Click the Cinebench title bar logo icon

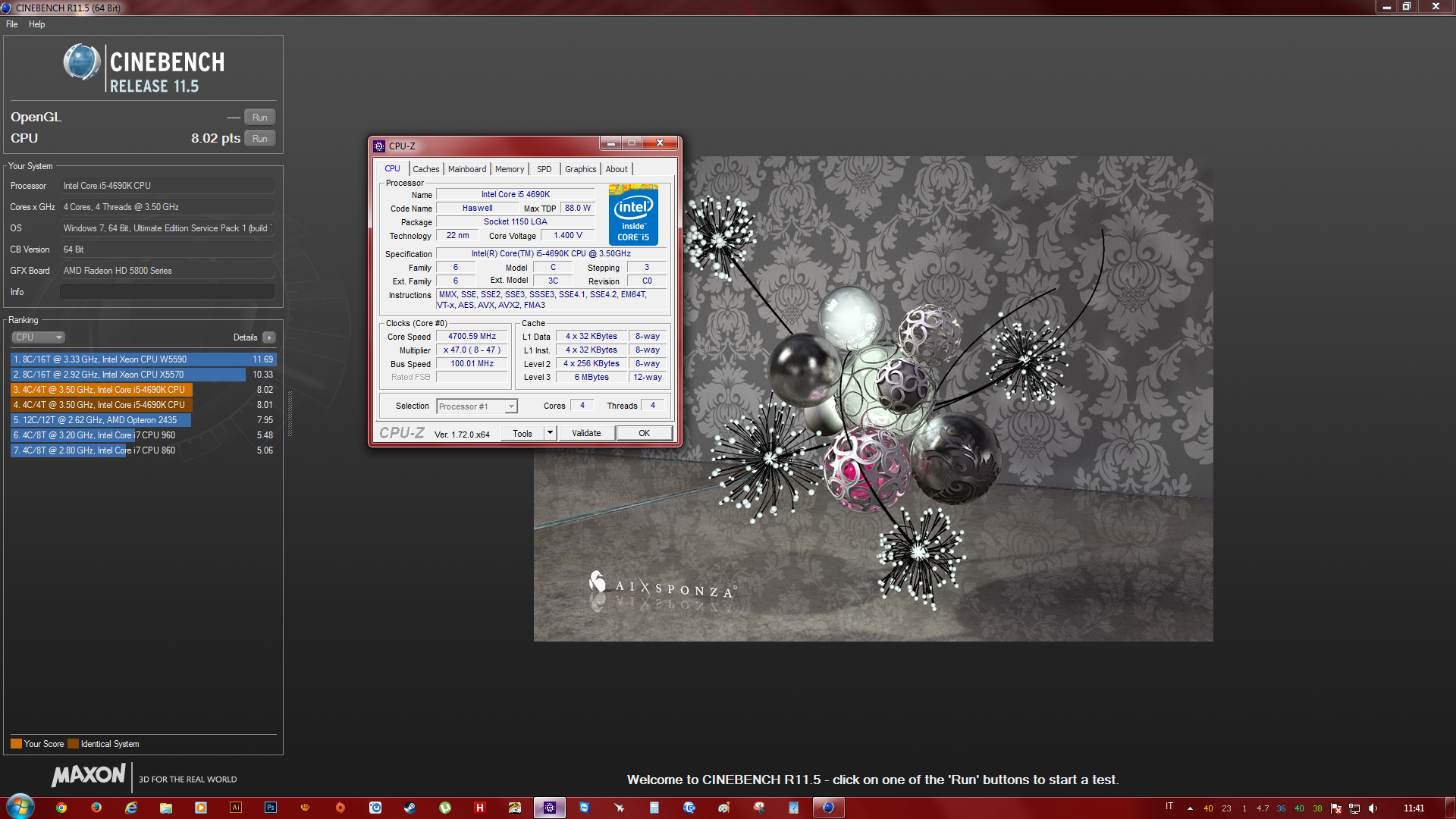pyautogui.click(x=7, y=8)
